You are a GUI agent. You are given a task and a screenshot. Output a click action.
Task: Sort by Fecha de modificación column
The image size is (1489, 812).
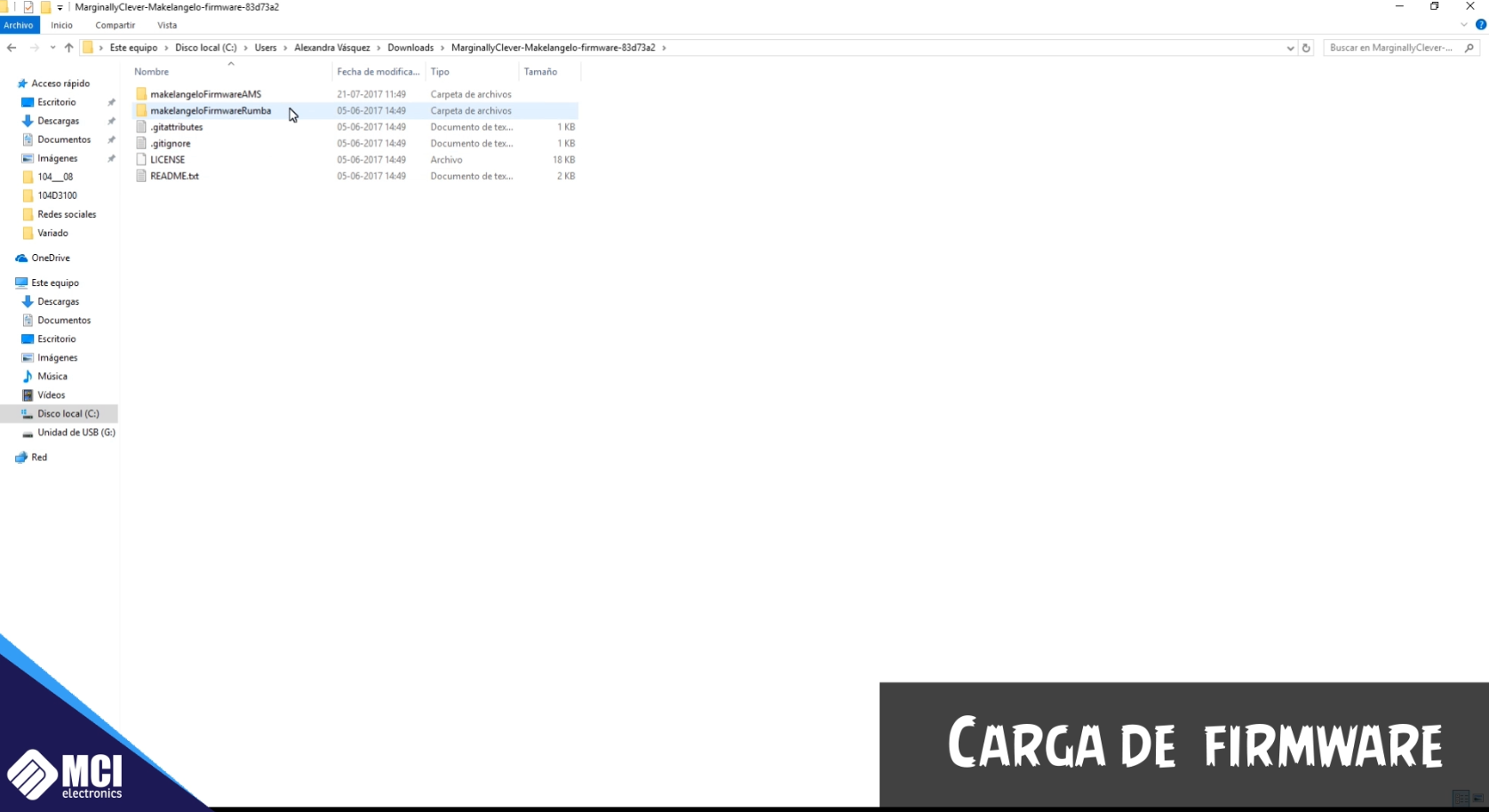[x=378, y=71]
